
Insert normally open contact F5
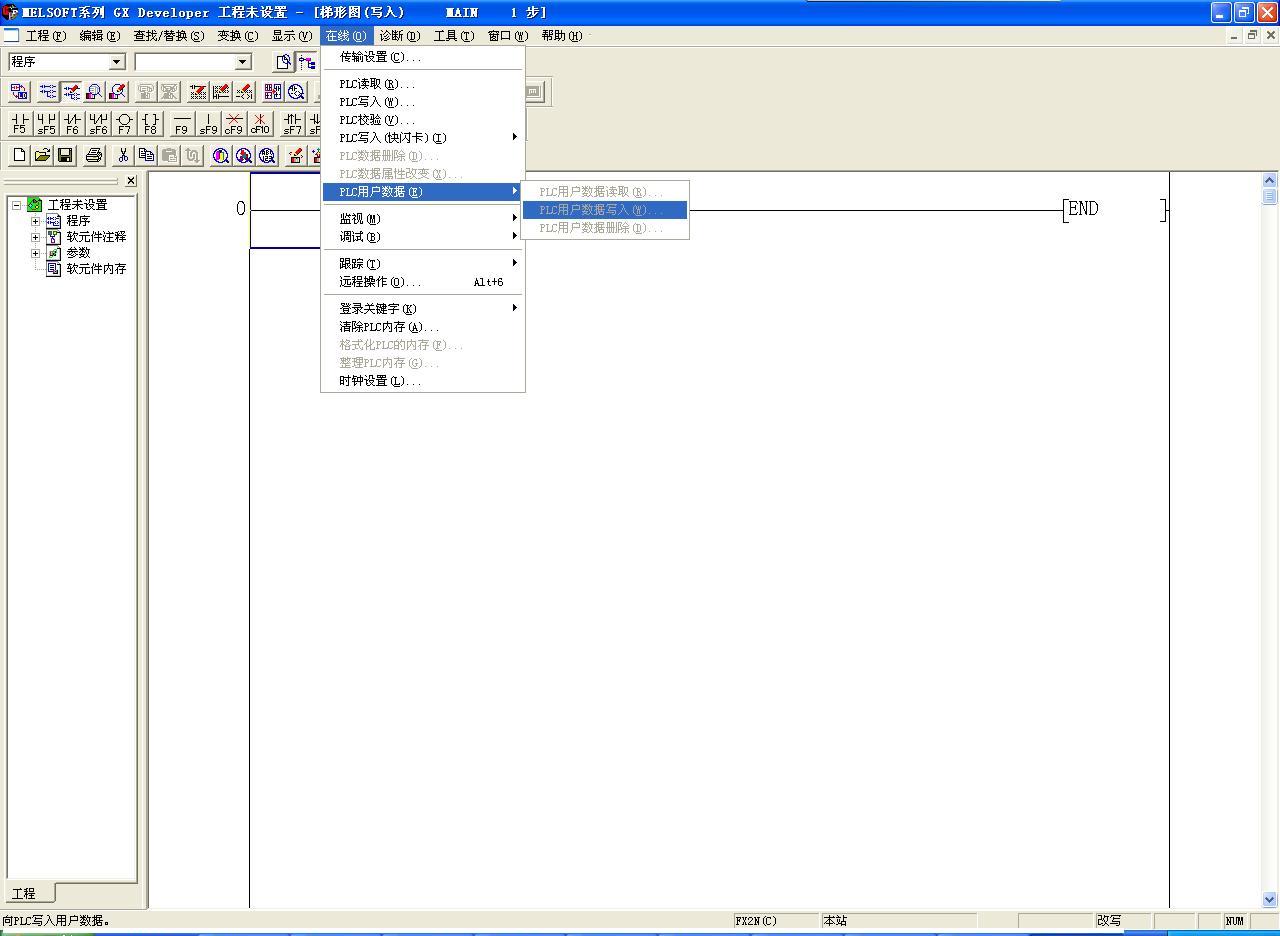click(x=19, y=123)
